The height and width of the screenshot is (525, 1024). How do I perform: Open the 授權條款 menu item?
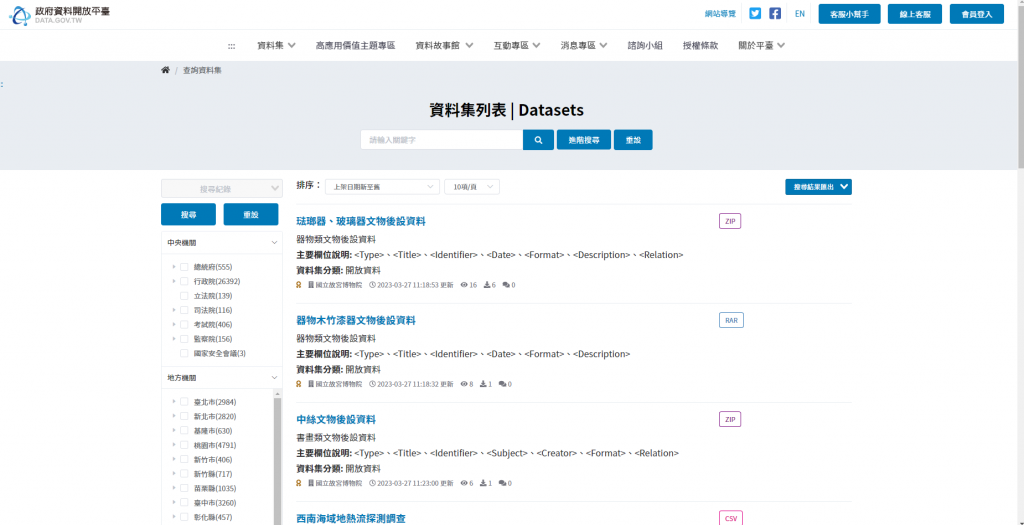(700, 46)
